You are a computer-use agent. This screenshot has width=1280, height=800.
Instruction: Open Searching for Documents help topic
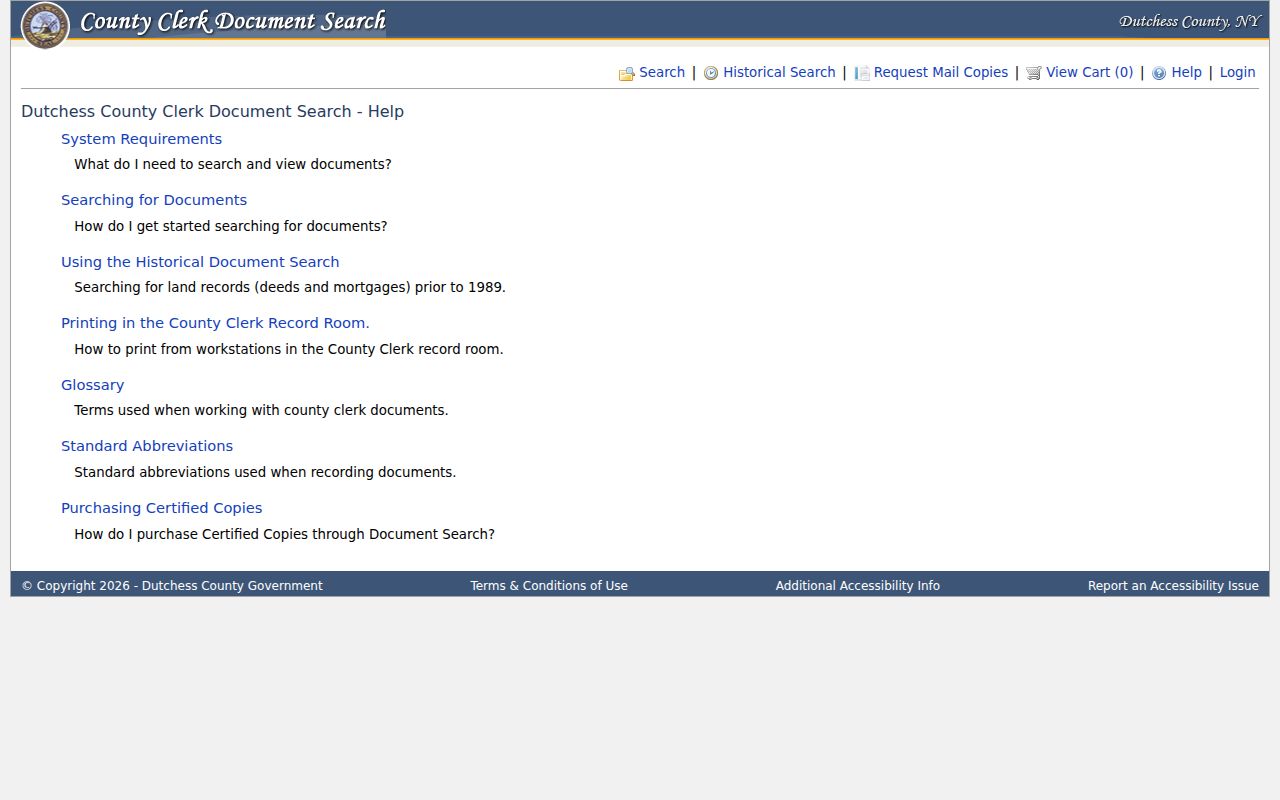tap(154, 200)
